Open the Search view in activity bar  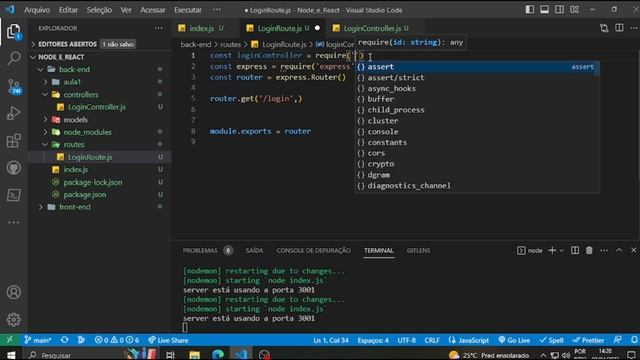pyautogui.click(x=13, y=58)
